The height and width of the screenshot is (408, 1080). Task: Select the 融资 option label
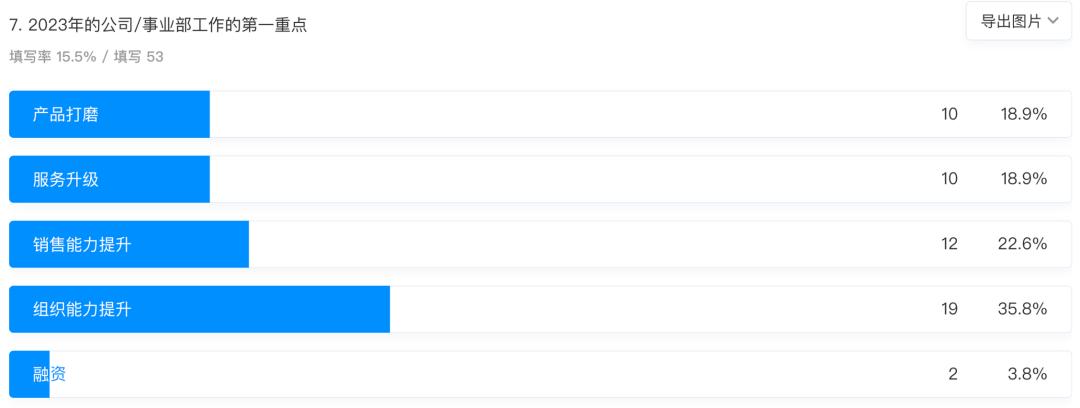point(50,374)
